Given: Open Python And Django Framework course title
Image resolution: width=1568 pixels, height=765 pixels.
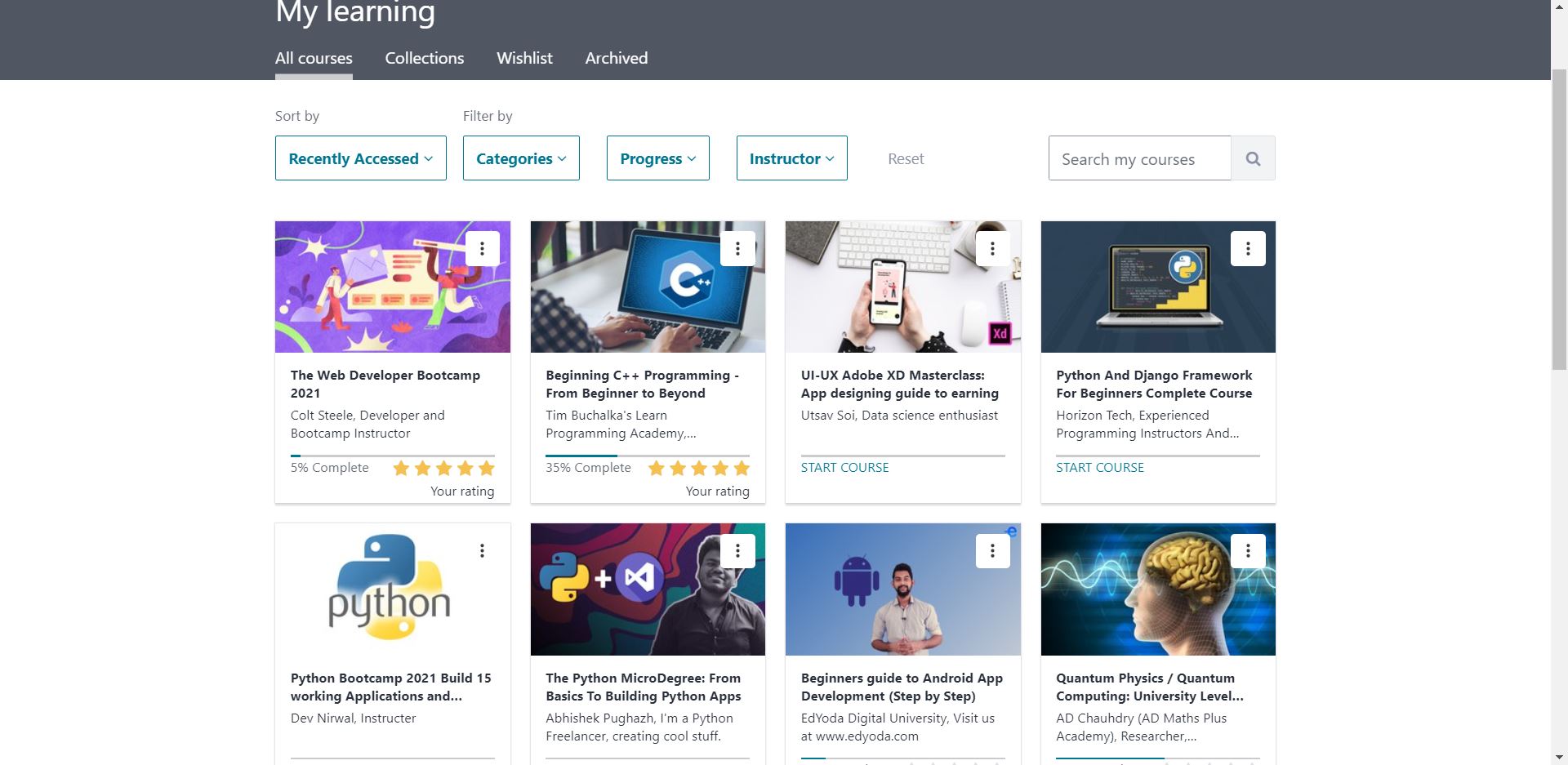Looking at the screenshot, I should pos(1154,384).
